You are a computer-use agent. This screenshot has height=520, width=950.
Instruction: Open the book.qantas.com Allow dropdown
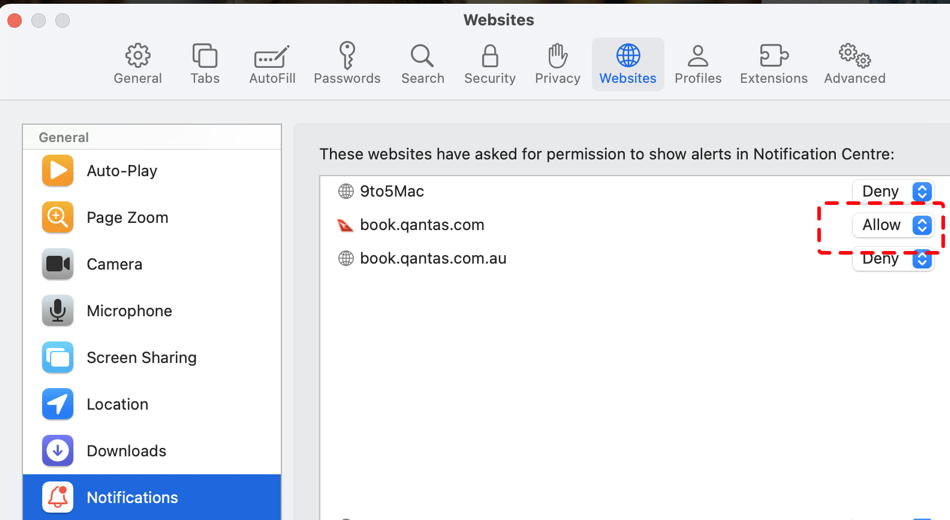(x=893, y=225)
